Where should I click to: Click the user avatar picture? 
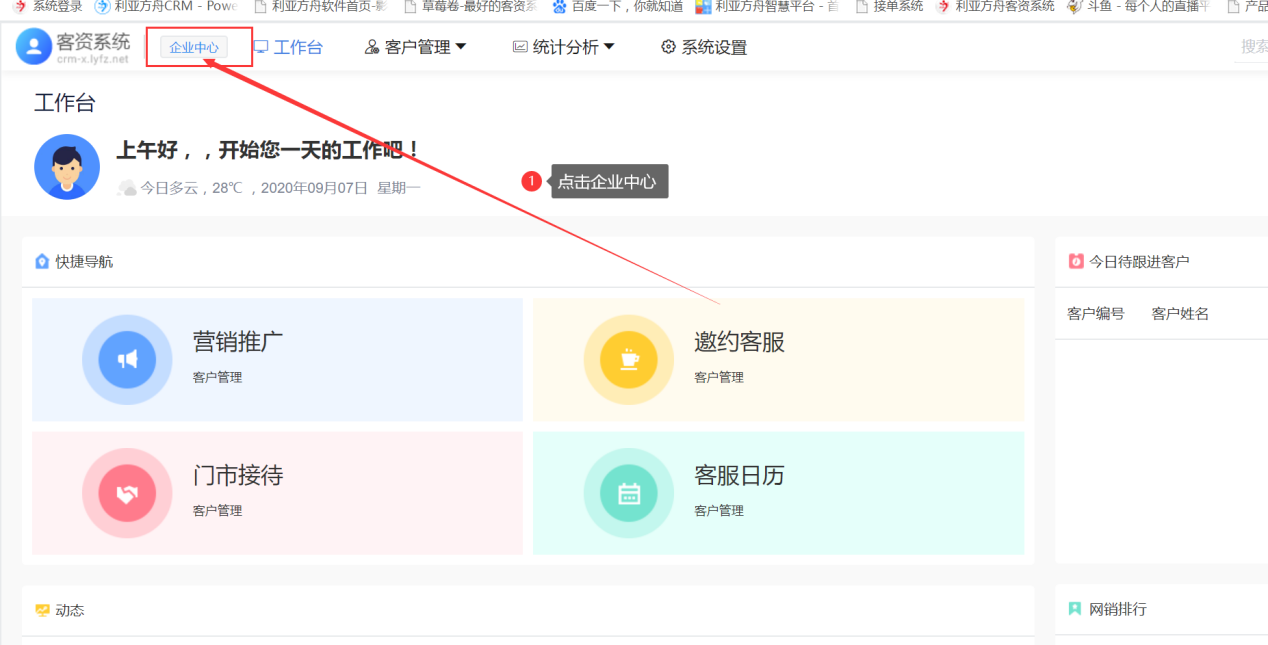point(67,167)
